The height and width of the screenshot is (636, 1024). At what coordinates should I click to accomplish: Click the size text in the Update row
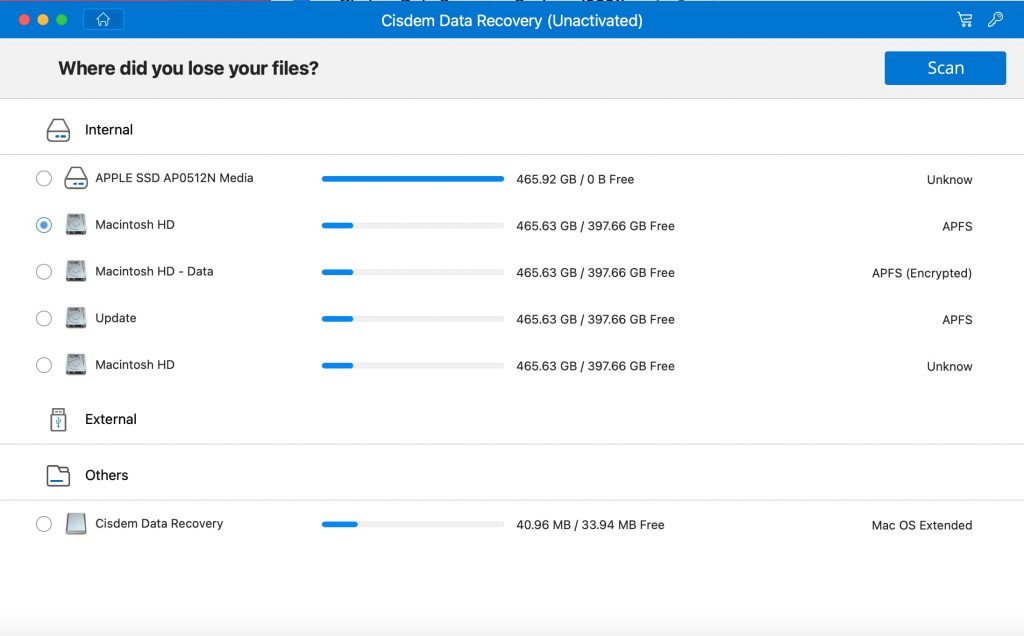[595, 319]
